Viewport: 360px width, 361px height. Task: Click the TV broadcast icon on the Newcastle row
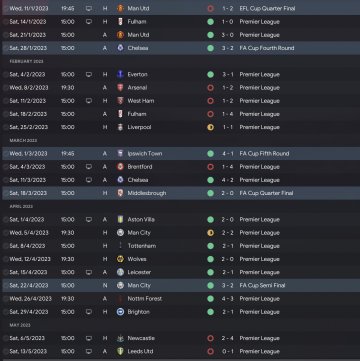coord(89,338)
